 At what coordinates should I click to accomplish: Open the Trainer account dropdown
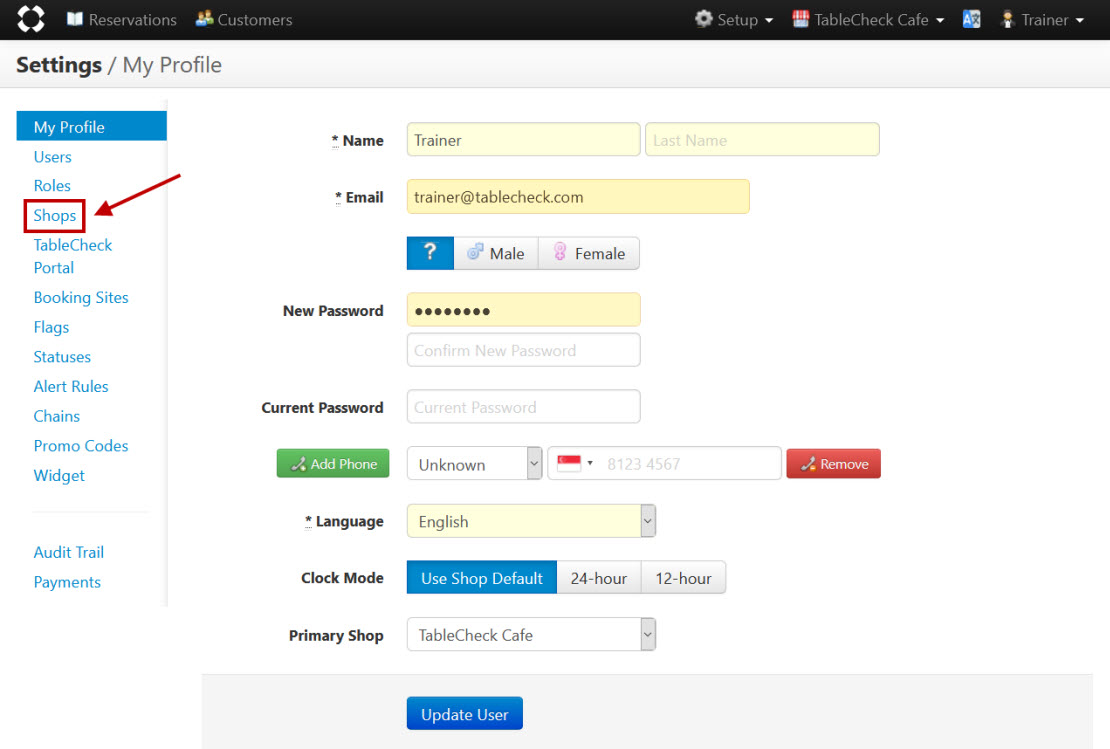coord(1042,20)
